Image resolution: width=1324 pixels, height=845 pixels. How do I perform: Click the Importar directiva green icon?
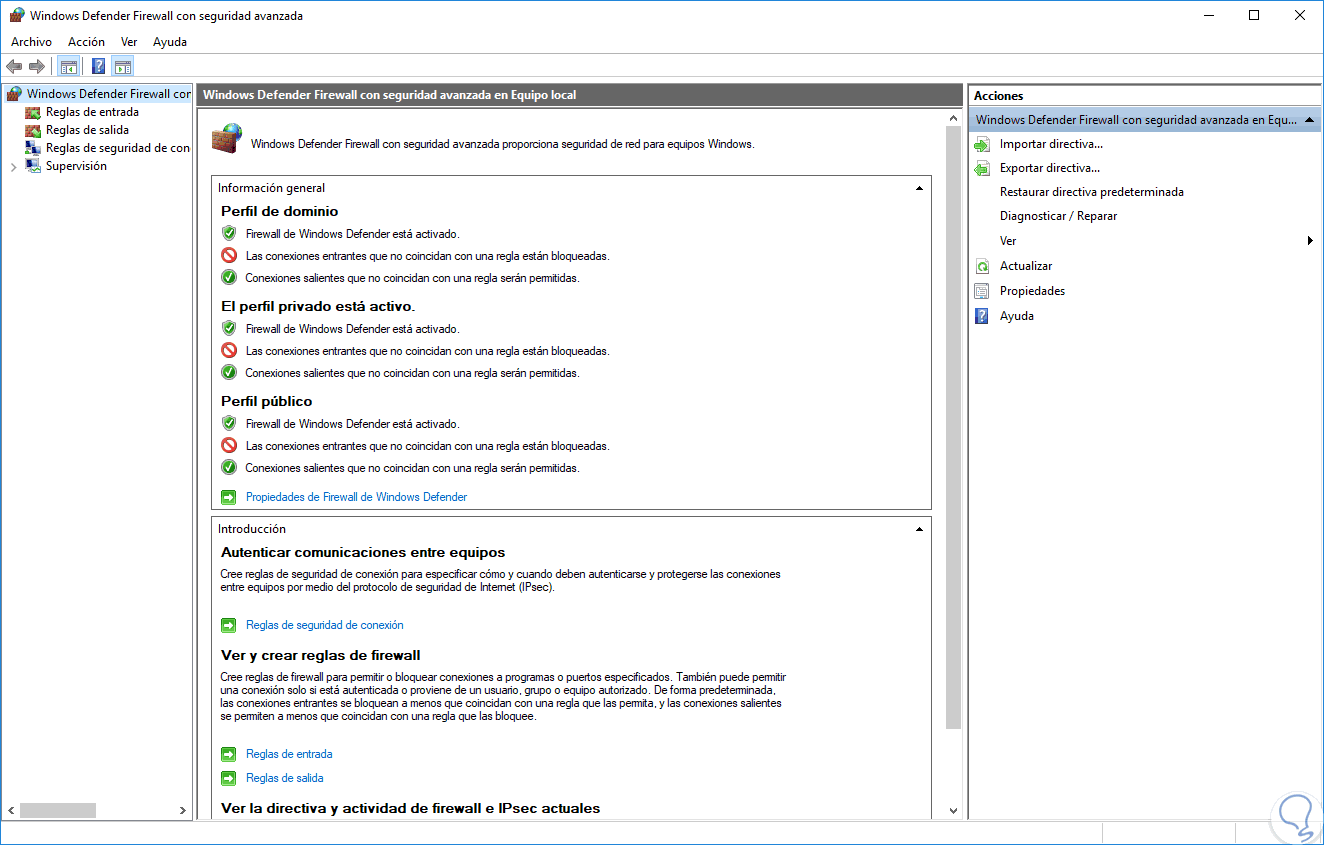point(982,145)
